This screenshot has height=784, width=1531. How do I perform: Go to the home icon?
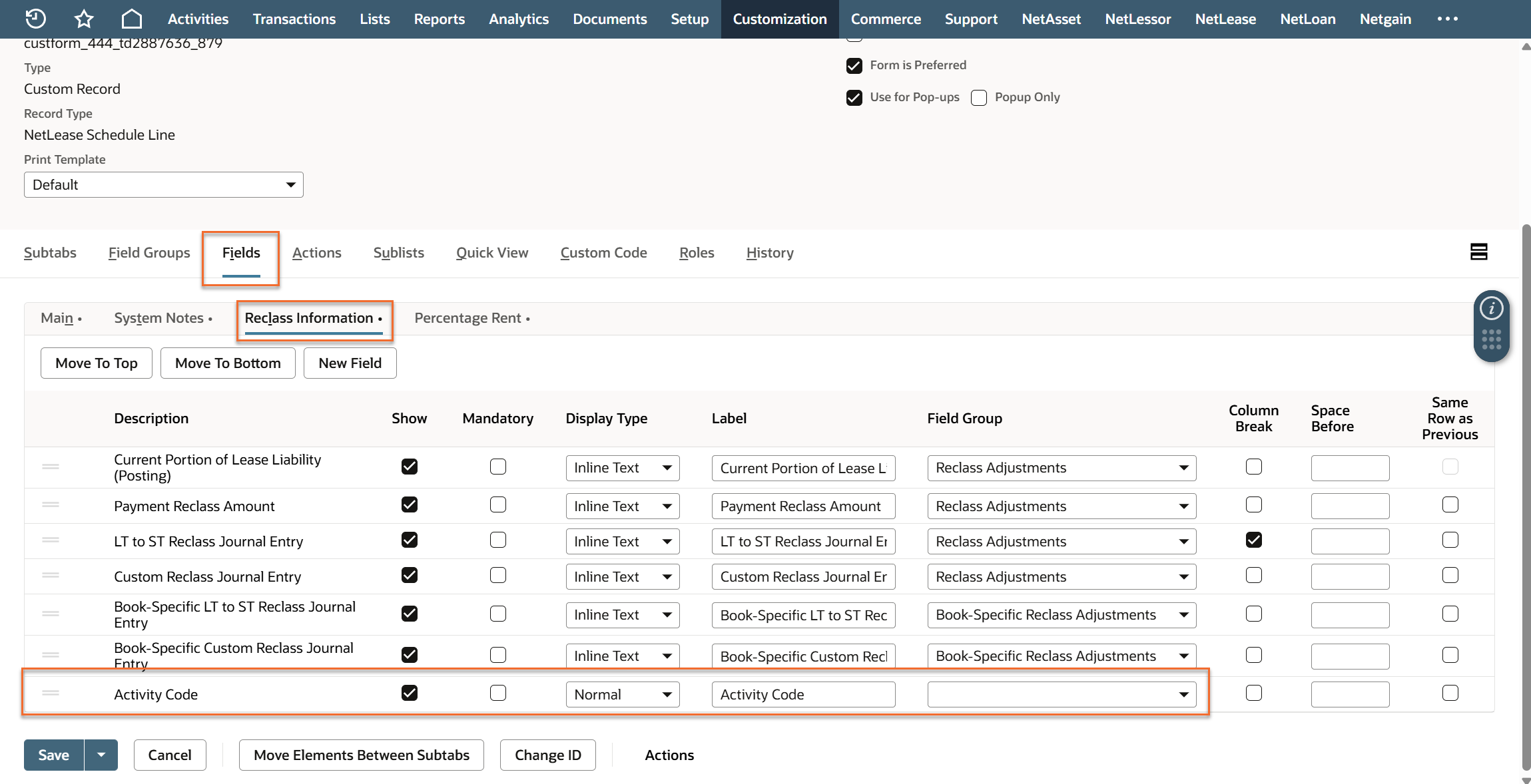point(132,19)
